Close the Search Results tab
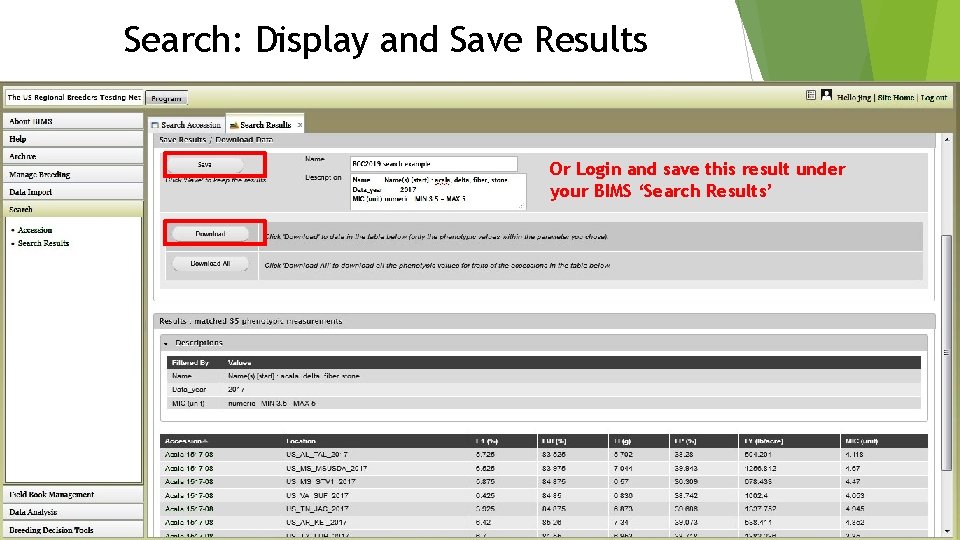 (x=299, y=125)
